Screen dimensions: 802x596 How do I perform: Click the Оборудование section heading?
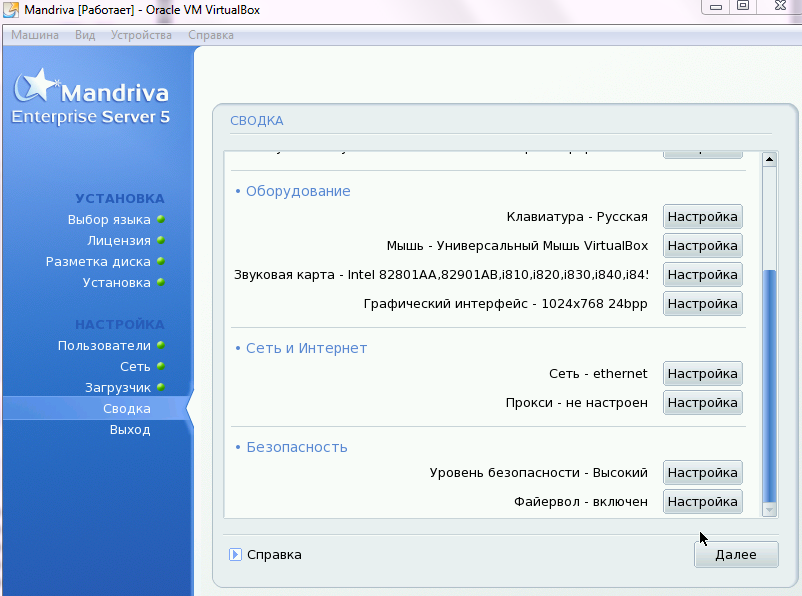tap(298, 191)
